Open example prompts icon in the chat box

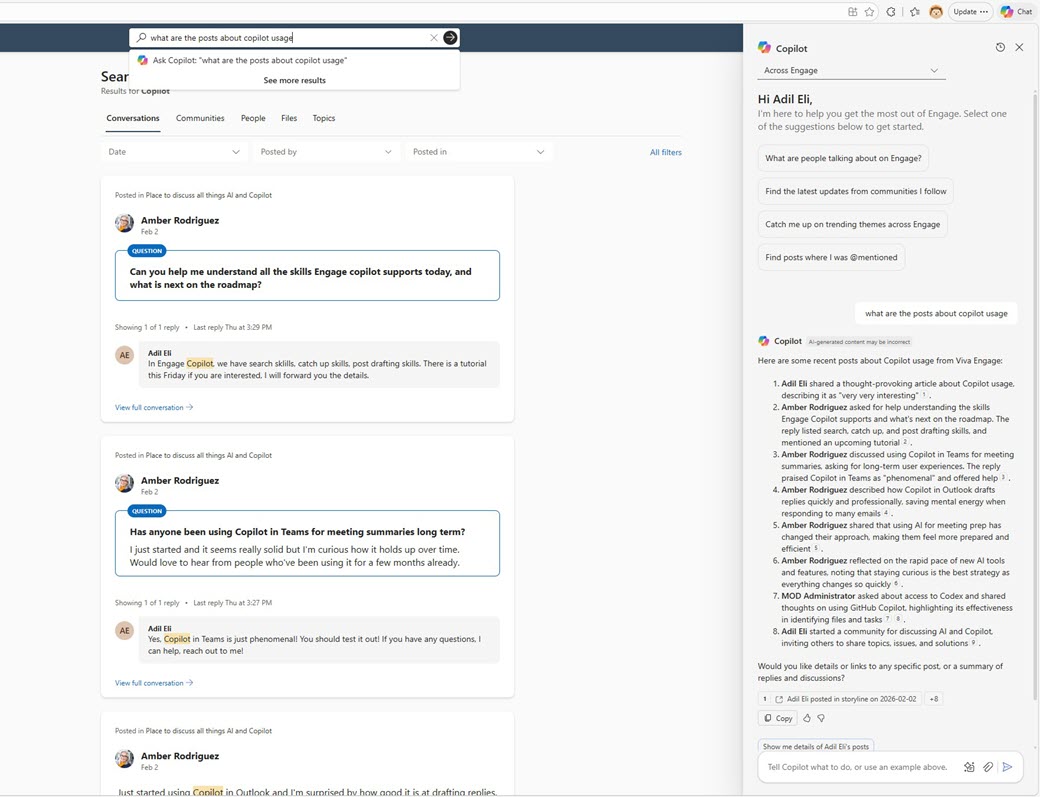[x=968, y=766]
